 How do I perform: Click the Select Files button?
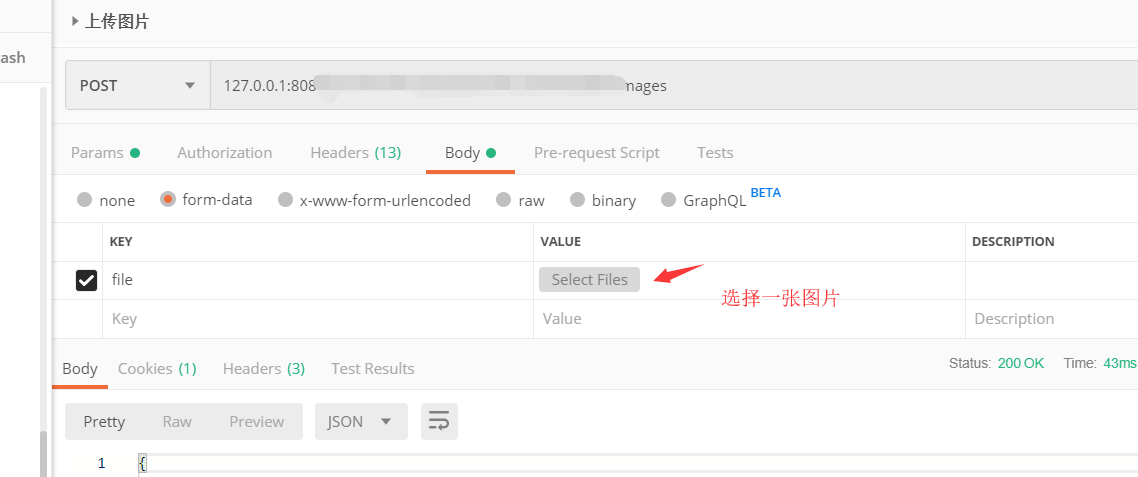(x=589, y=280)
